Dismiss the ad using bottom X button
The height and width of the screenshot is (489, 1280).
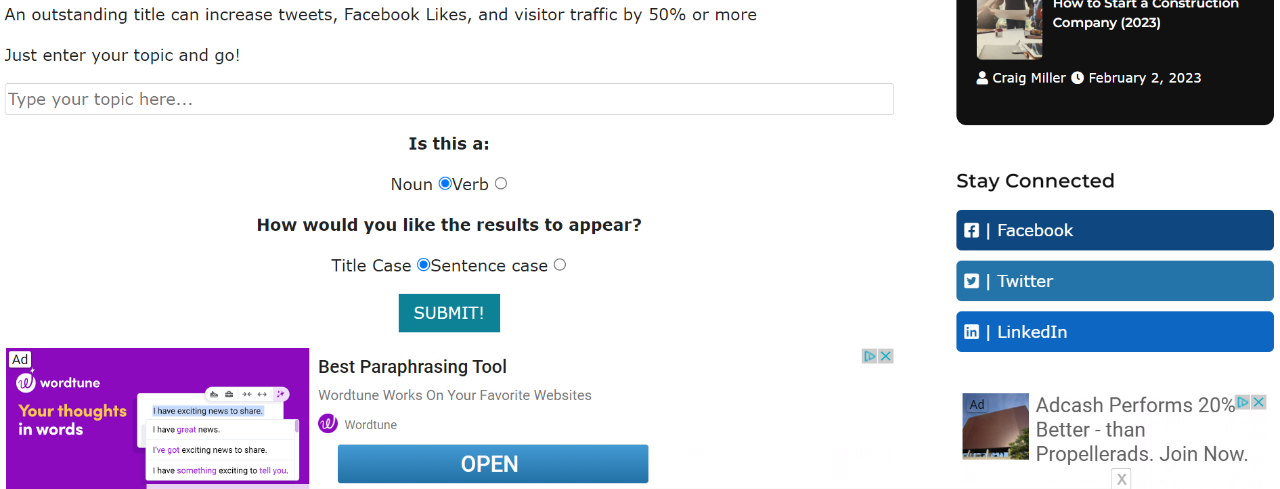[x=1122, y=480]
